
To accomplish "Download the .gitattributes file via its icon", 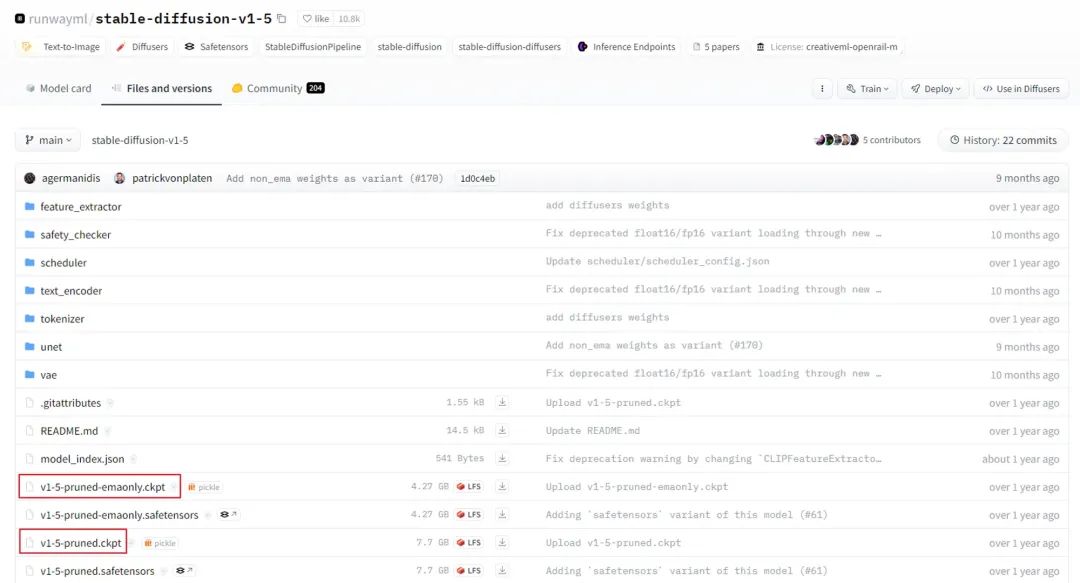I will (502, 402).
